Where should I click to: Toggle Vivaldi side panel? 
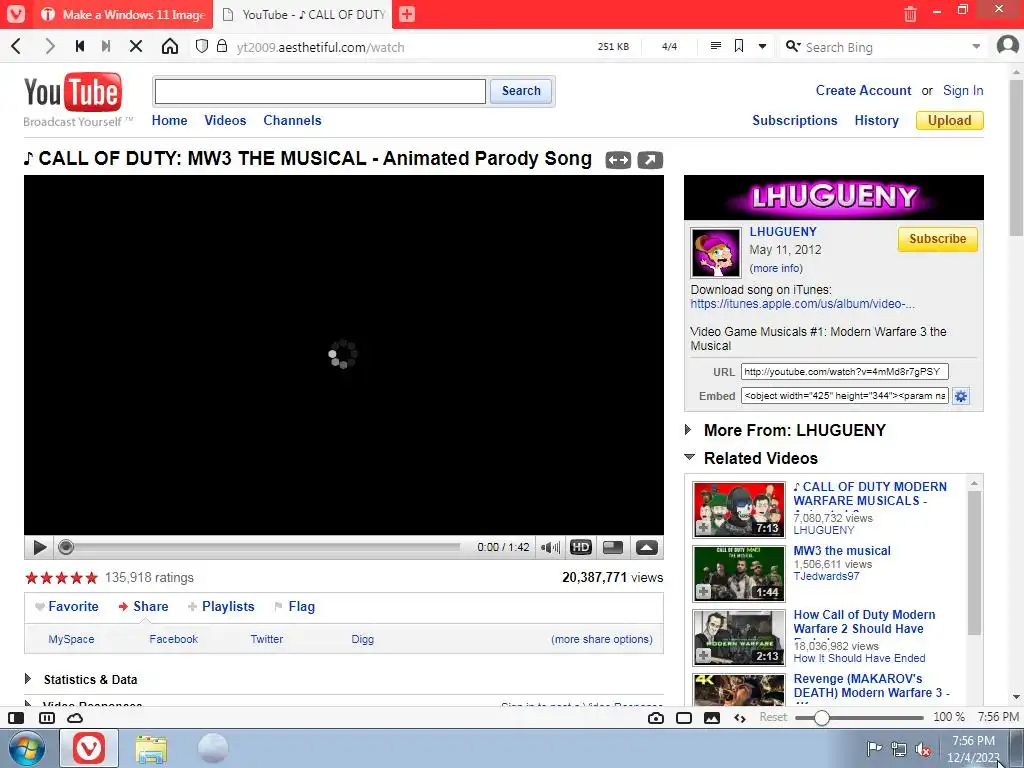[16, 718]
